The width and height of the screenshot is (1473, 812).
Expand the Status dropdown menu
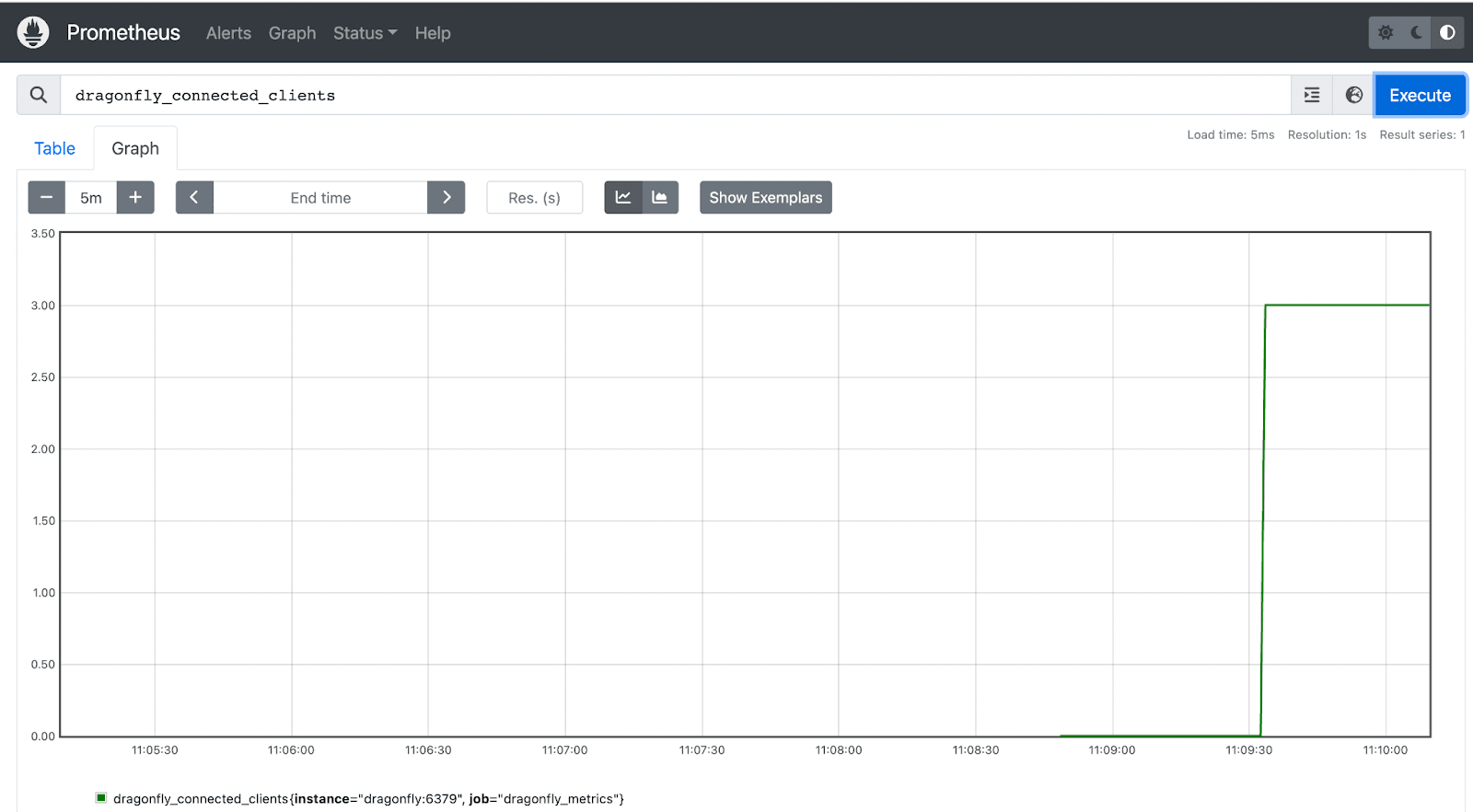click(x=365, y=33)
